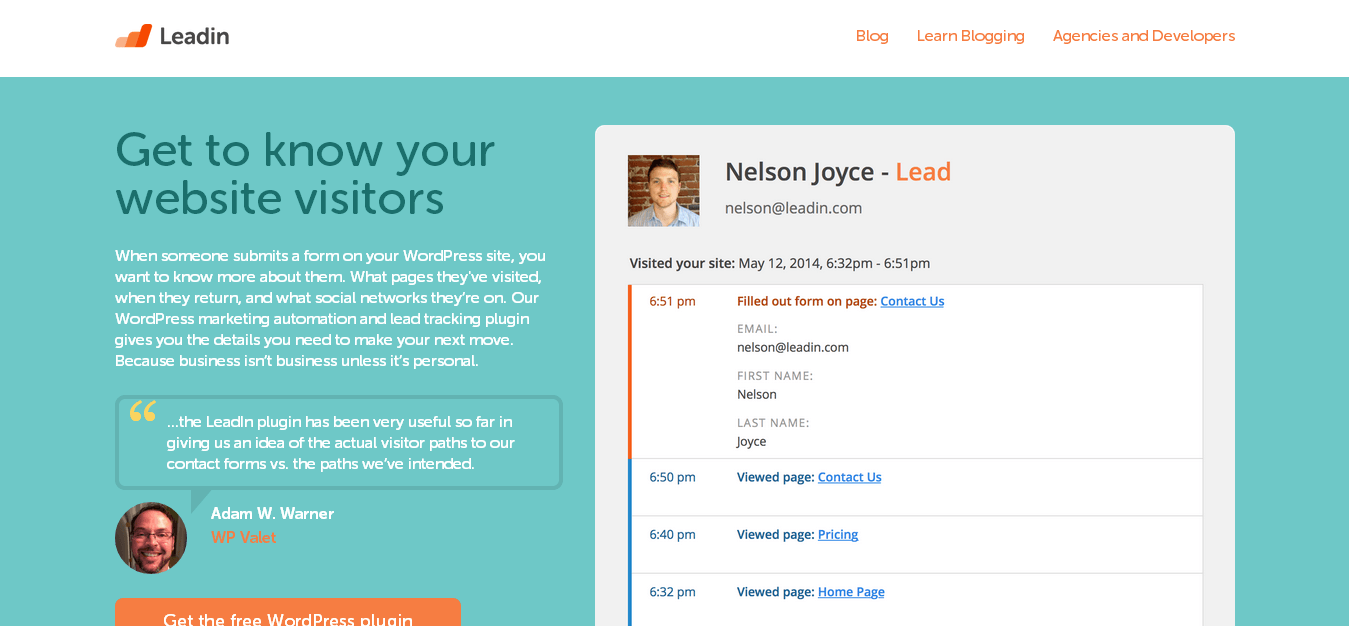The image size is (1349, 626).
Task: Click the intro paragraph about WordPress forms
Action: (x=331, y=308)
